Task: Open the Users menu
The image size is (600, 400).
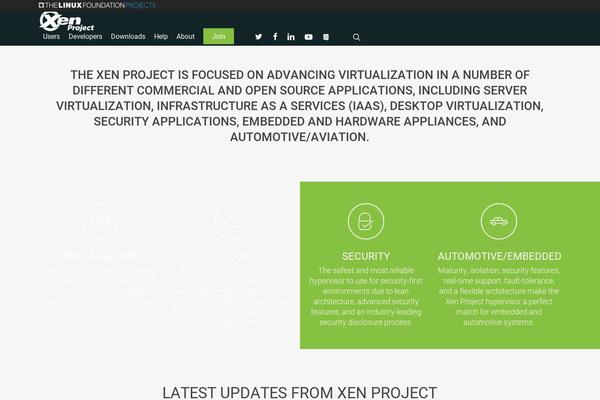Action: [51, 36]
